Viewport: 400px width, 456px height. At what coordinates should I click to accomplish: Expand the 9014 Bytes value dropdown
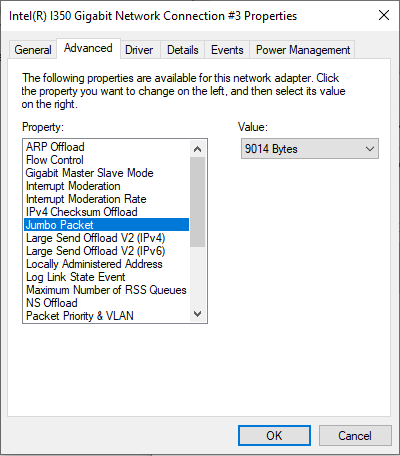click(310, 149)
